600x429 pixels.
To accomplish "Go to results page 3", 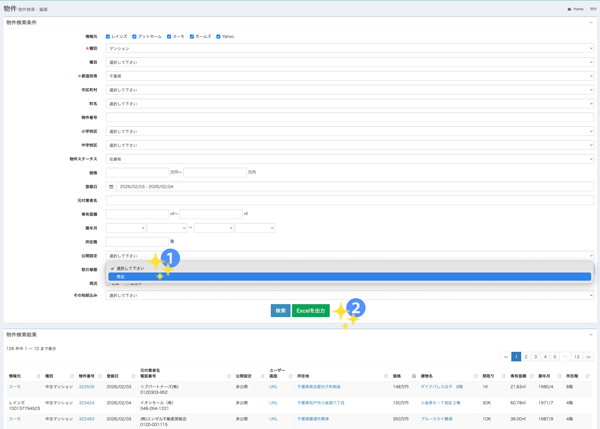I will (535, 357).
